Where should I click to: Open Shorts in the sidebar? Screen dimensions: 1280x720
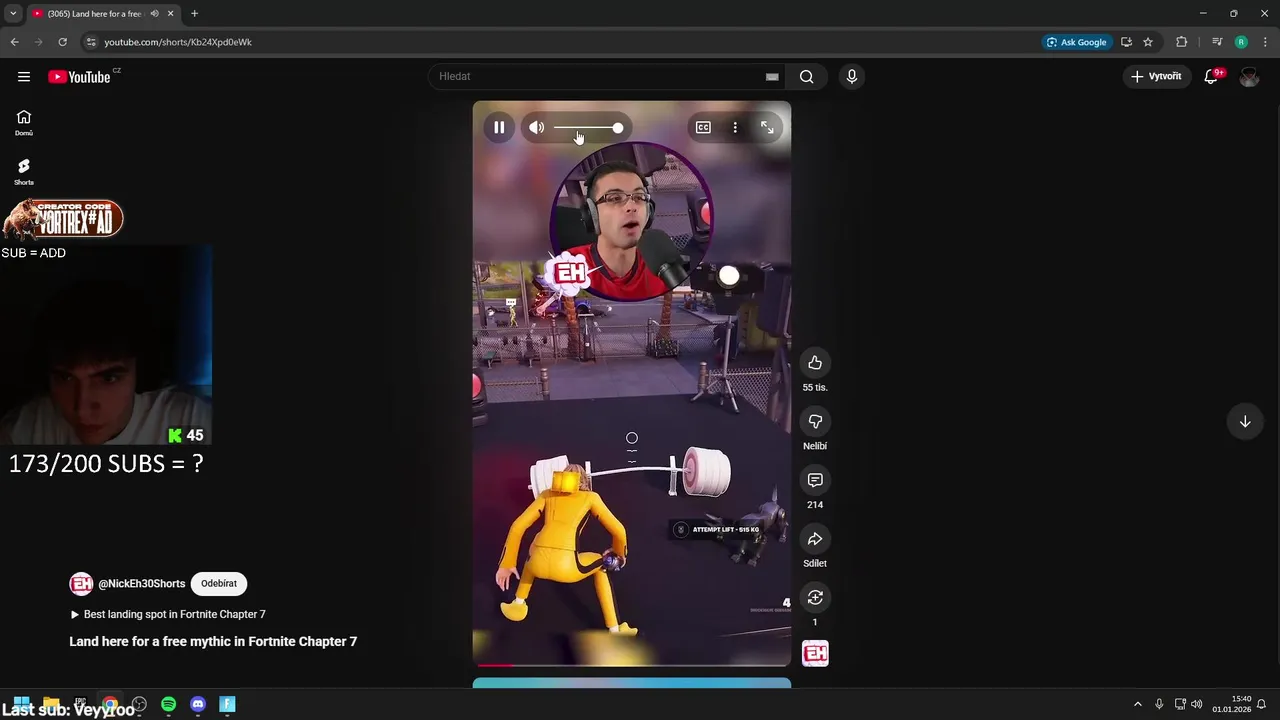tap(24, 172)
